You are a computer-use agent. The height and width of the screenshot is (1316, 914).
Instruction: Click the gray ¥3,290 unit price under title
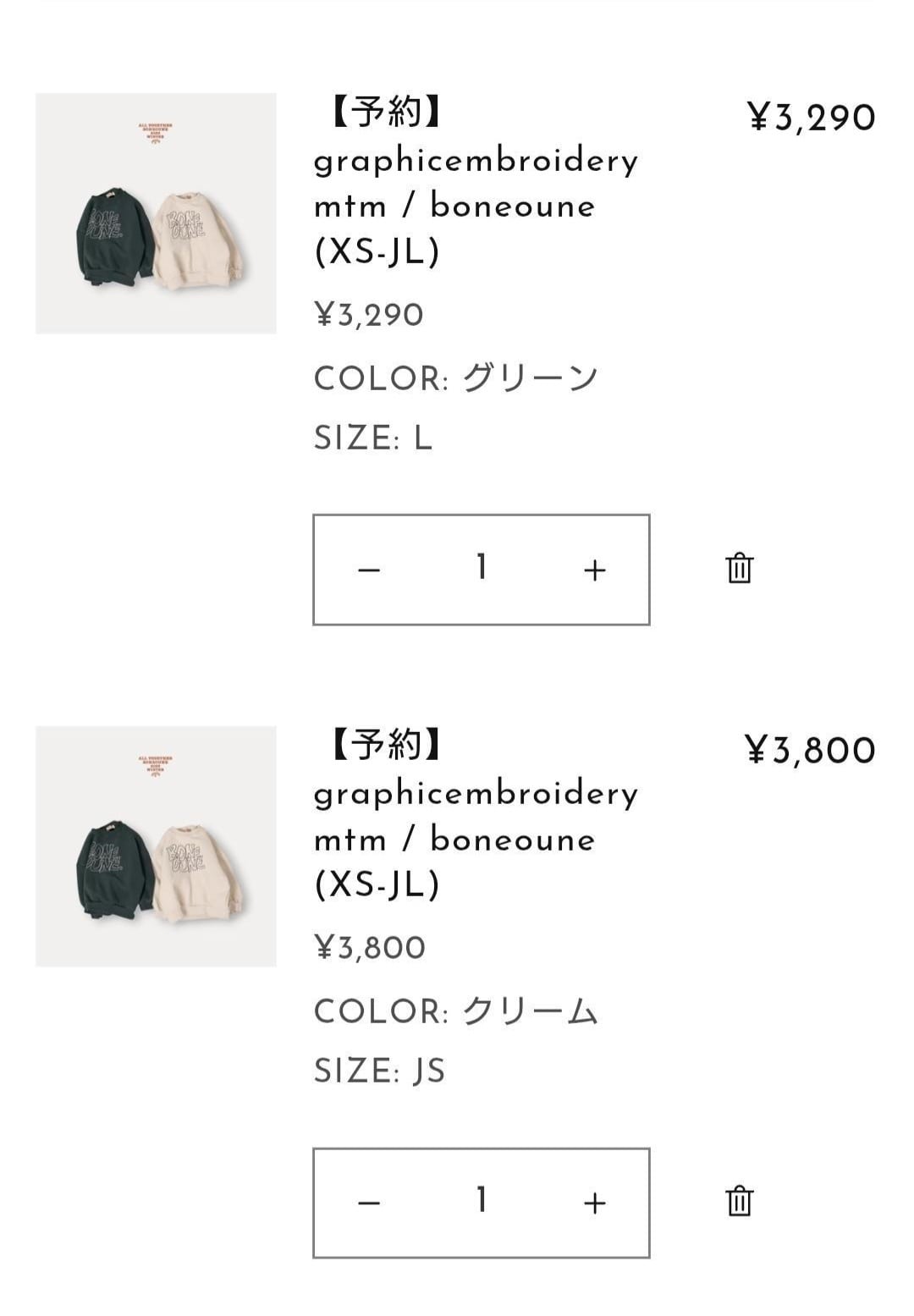coord(369,315)
